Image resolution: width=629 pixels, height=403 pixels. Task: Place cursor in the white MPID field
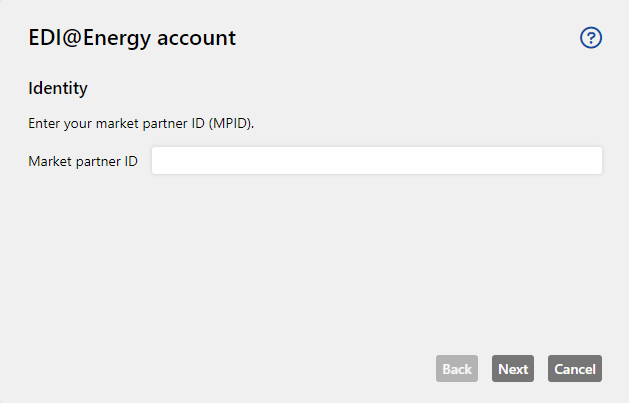(x=377, y=160)
